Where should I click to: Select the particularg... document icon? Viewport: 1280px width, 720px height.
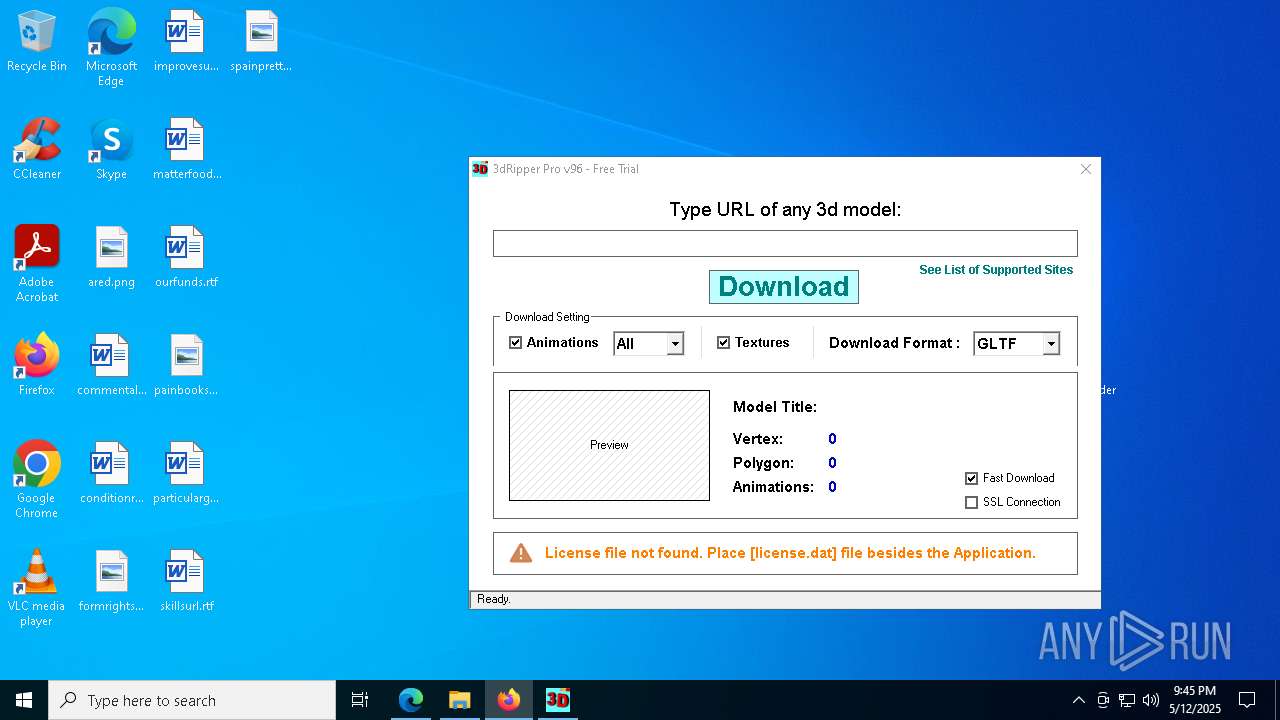[186, 474]
